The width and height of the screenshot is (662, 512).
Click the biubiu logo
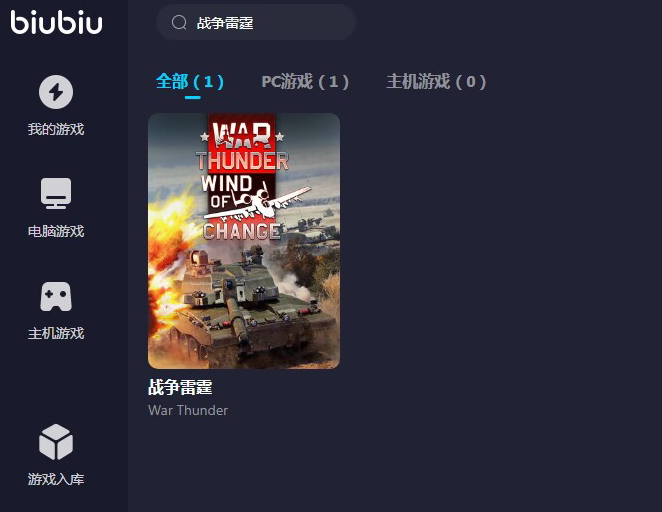(x=57, y=22)
